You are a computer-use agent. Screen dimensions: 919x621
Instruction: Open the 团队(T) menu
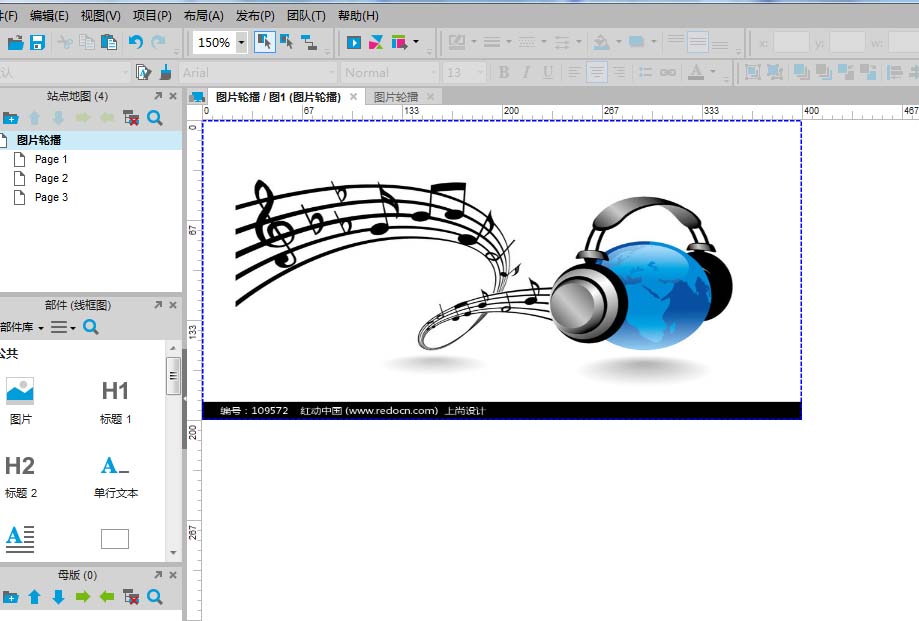click(x=307, y=16)
